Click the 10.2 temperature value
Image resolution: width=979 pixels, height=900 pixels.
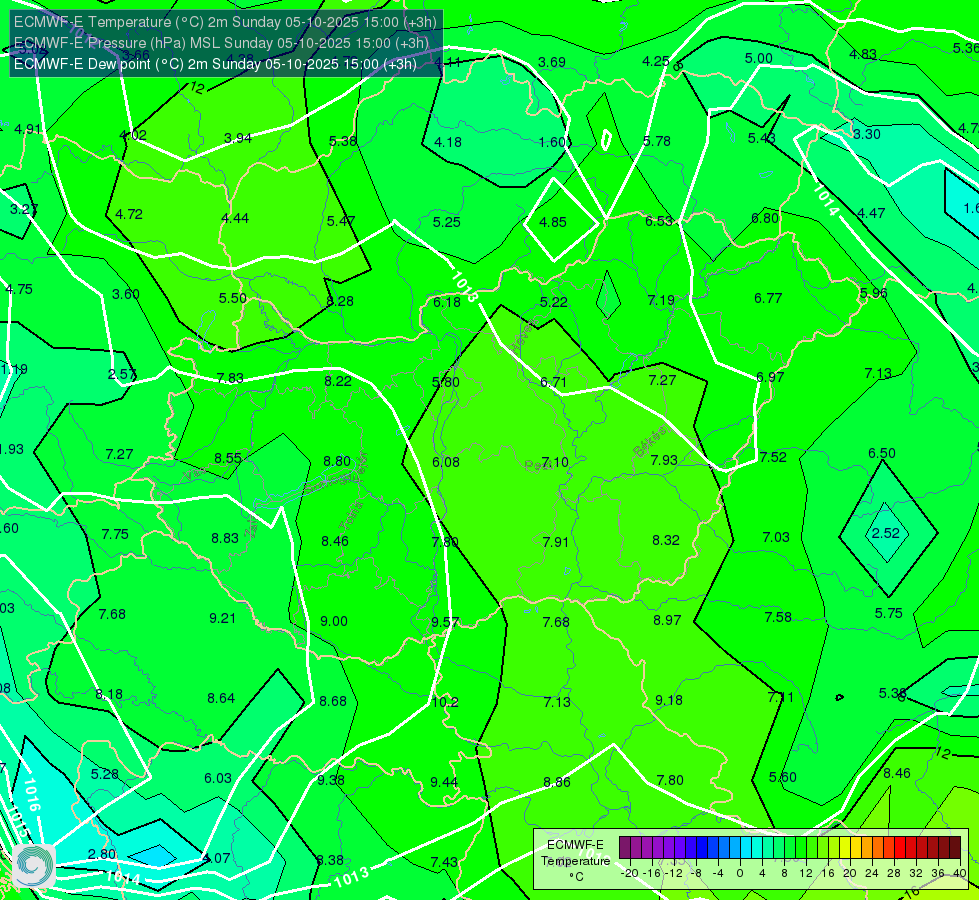click(445, 702)
